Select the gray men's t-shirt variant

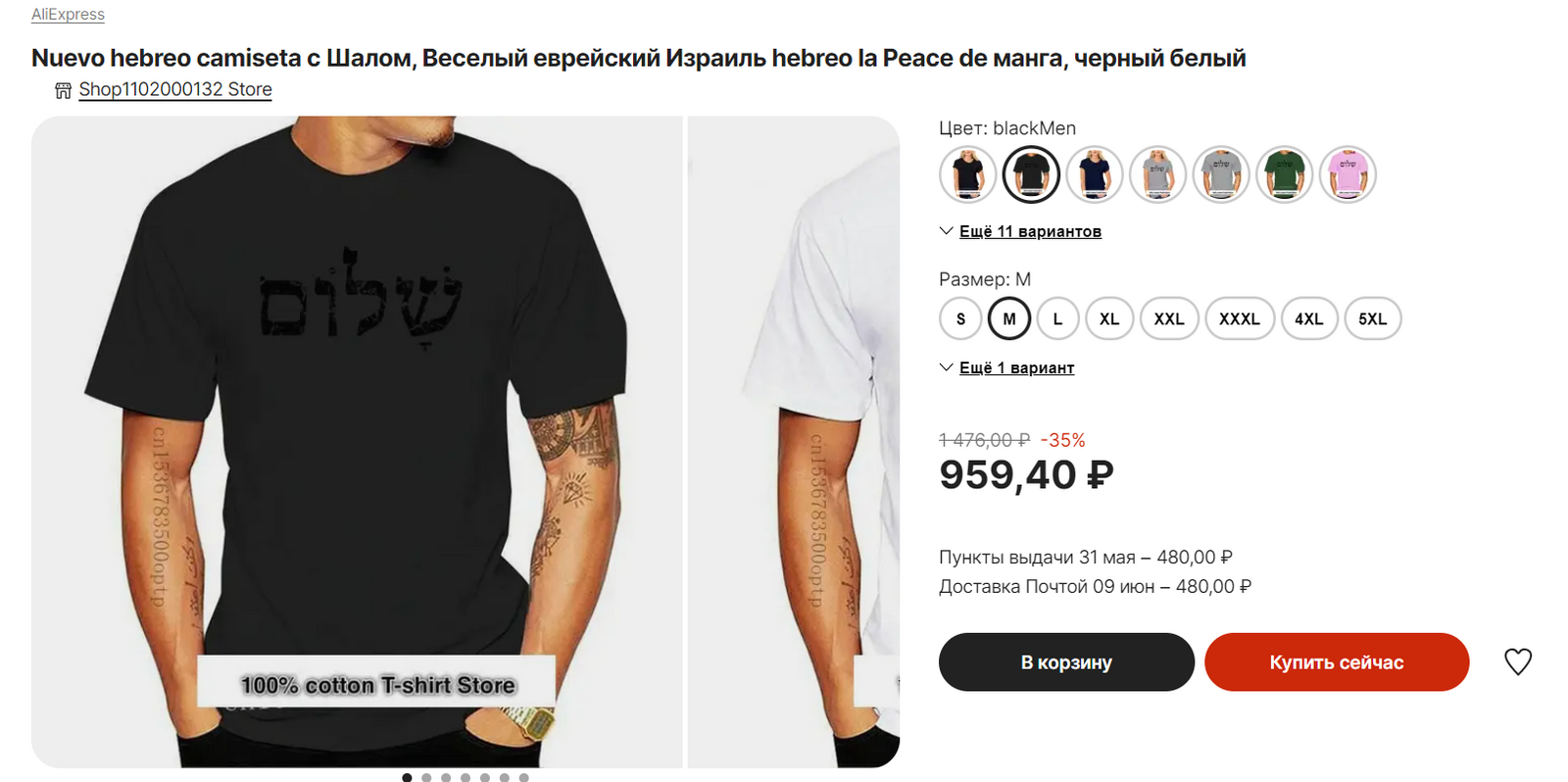point(1221,175)
